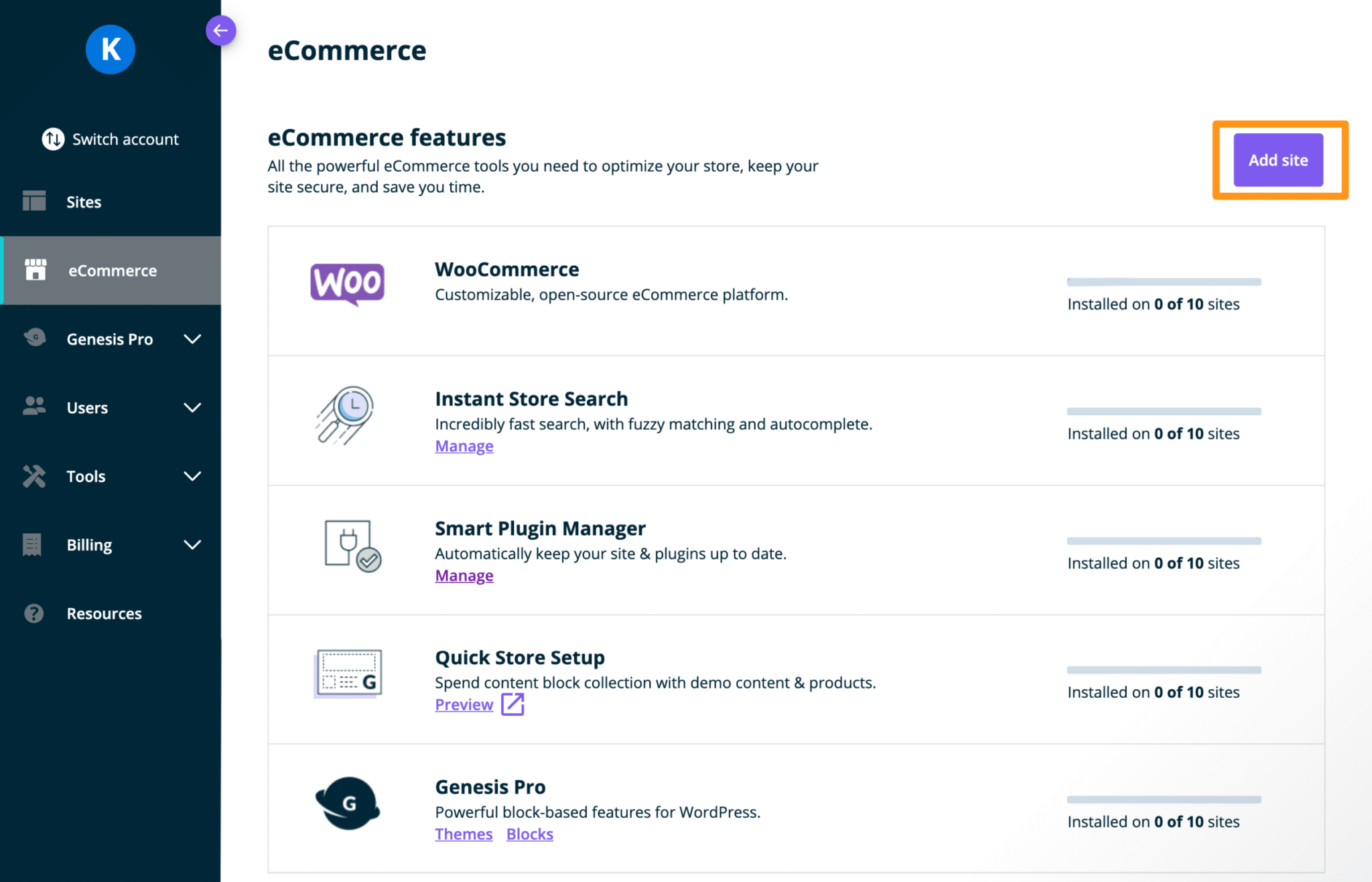Screen dimensions: 1372x882
Task: Collapse the sidebar with the back arrow
Action: 221,30
